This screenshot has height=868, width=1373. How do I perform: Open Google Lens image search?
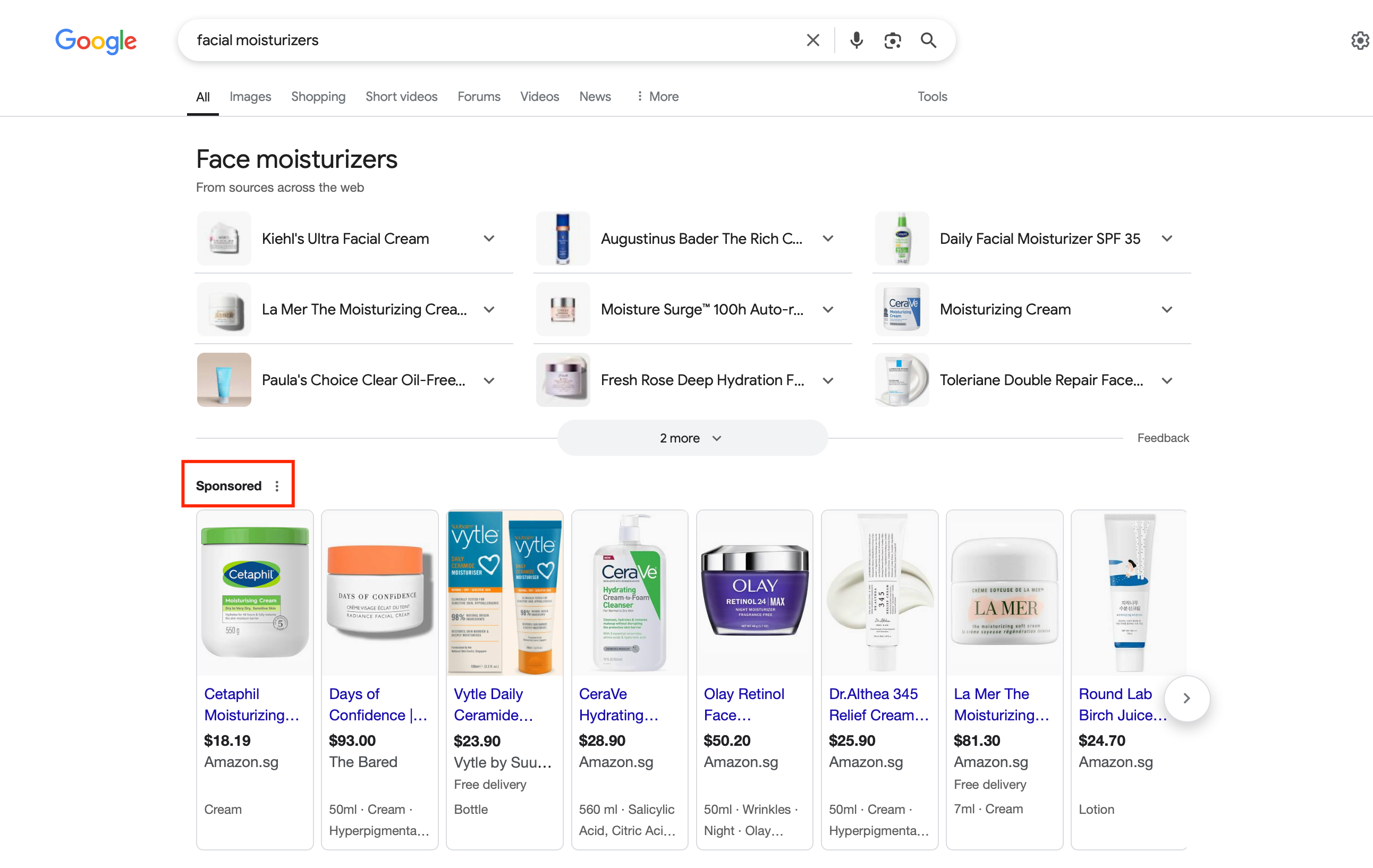[x=892, y=40]
